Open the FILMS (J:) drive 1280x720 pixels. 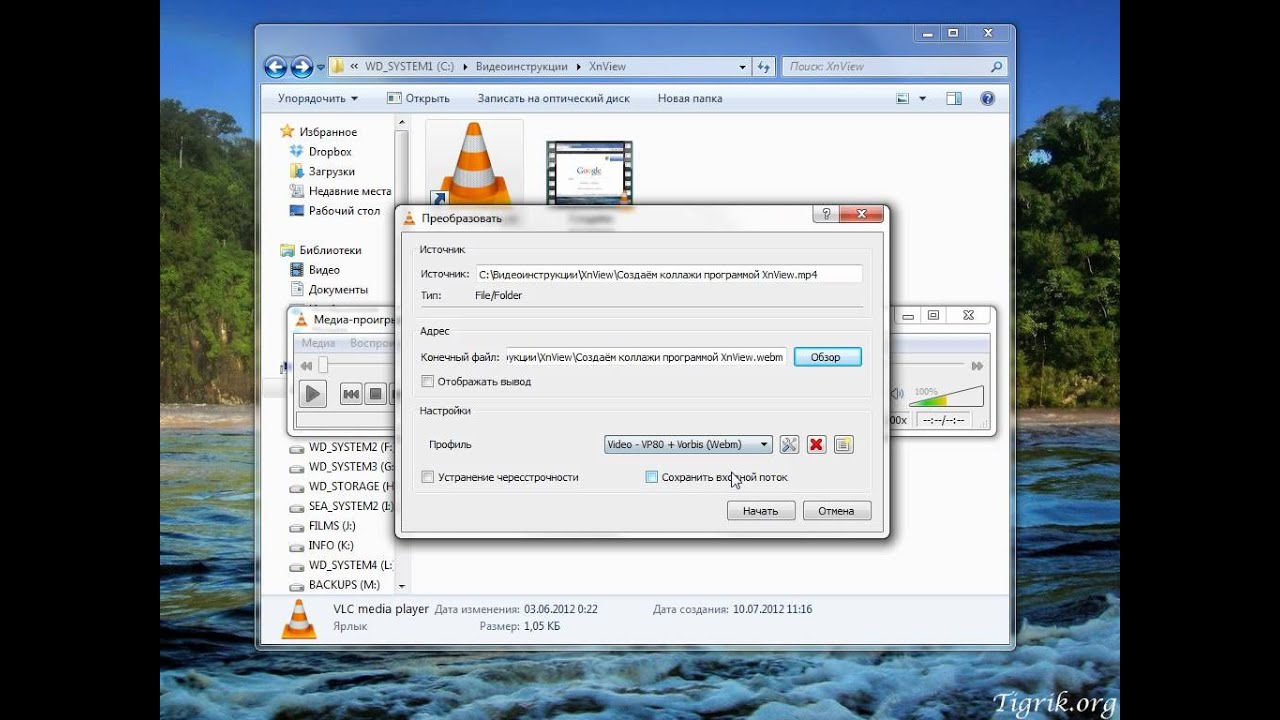click(332, 526)
